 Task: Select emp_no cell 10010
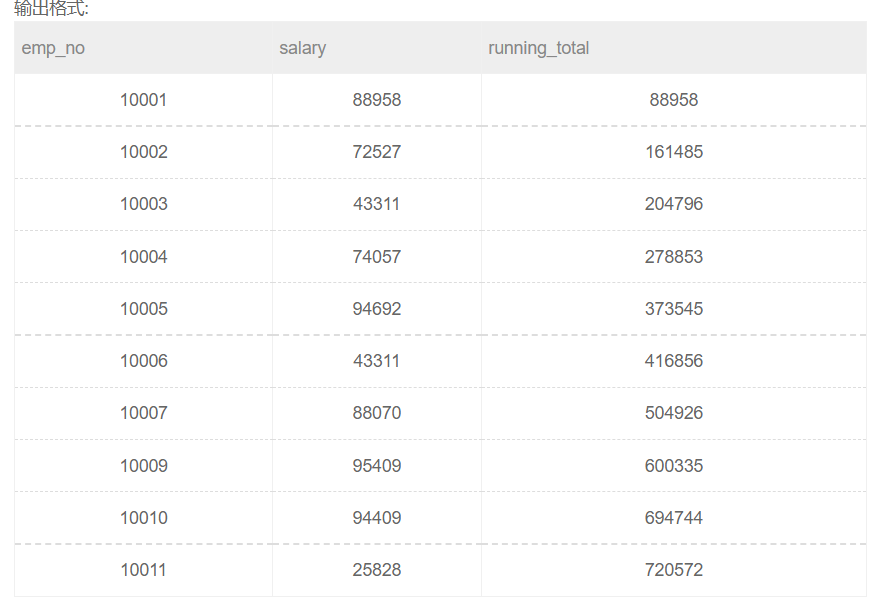144,518
